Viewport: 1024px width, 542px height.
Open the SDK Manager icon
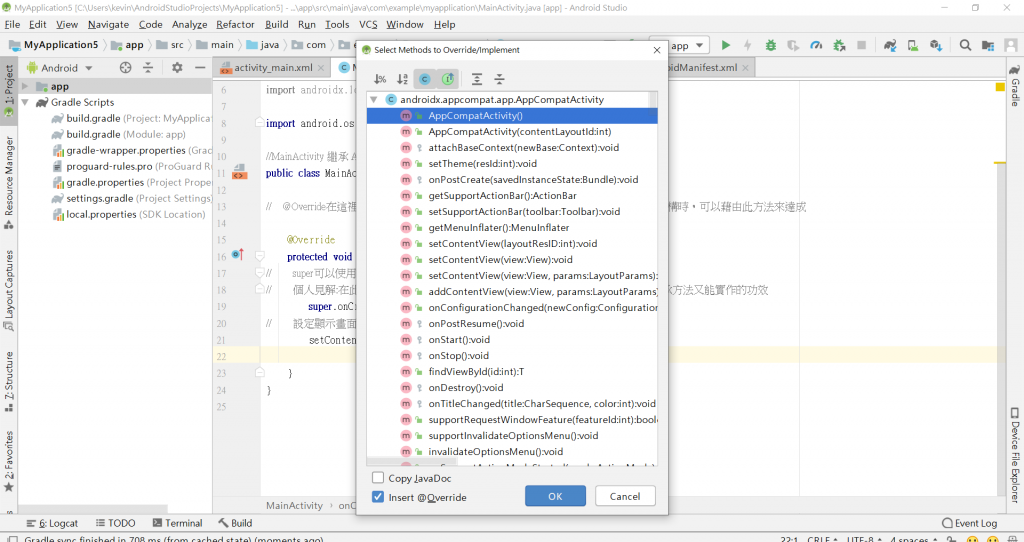(x=936, y=46)
